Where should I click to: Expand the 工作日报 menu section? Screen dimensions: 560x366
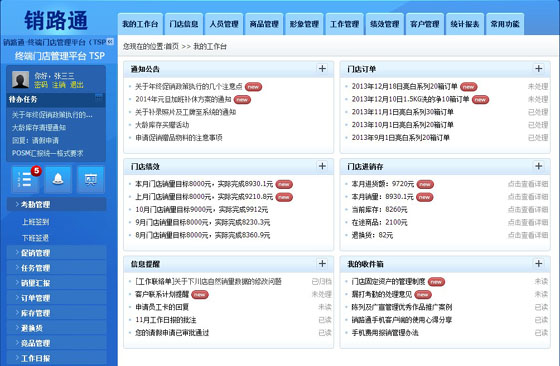[56, 358]
